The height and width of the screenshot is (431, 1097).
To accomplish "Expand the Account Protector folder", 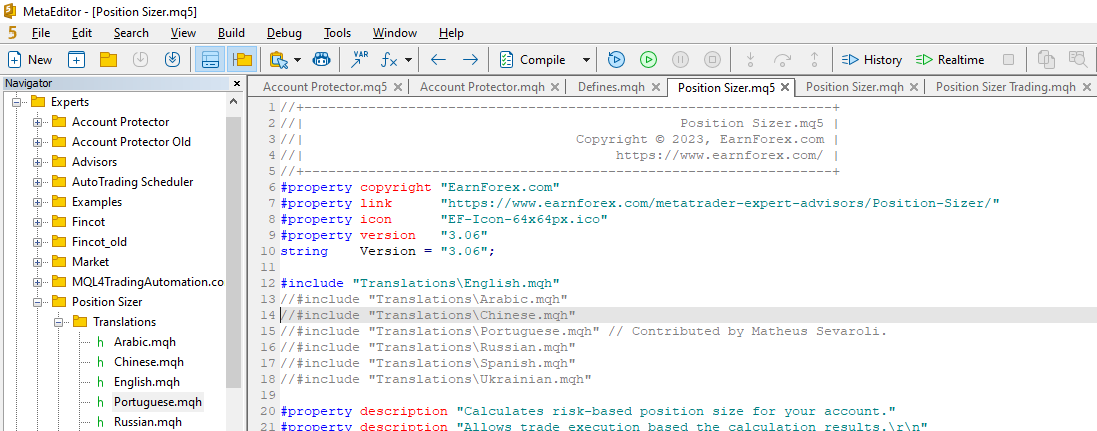I will tap(38, 122).
